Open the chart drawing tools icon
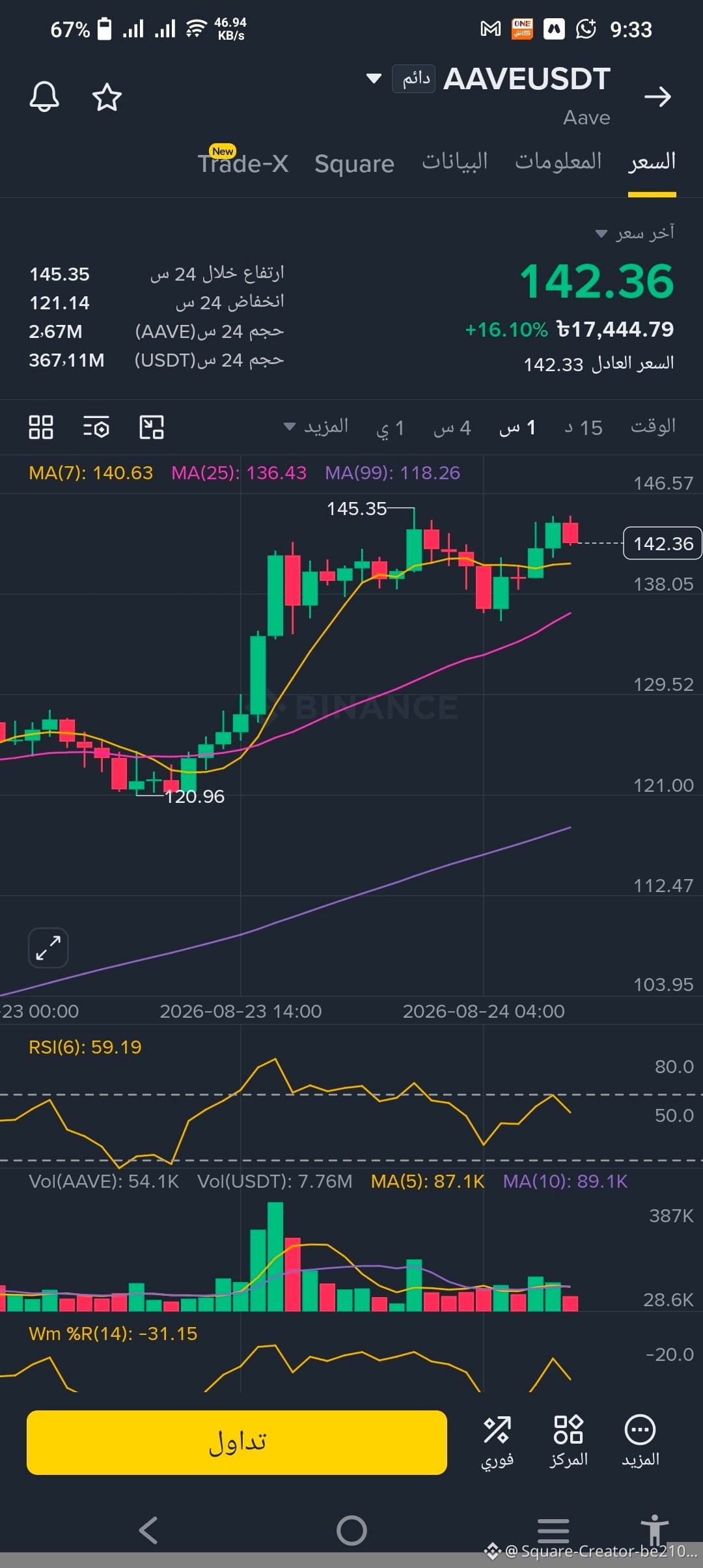This screenshot has height=1568, width=703. point(152,427)
